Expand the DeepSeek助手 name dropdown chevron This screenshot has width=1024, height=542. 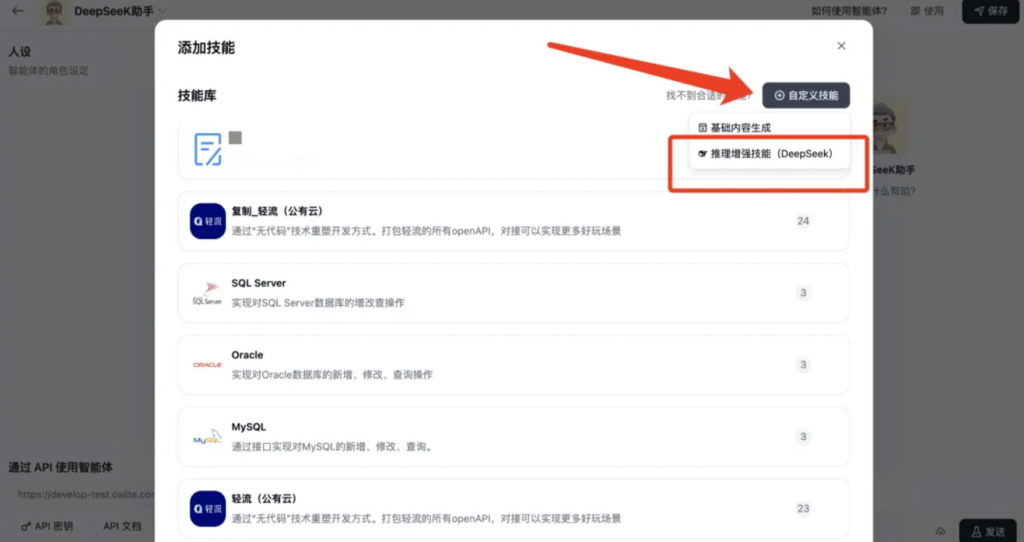163,11
